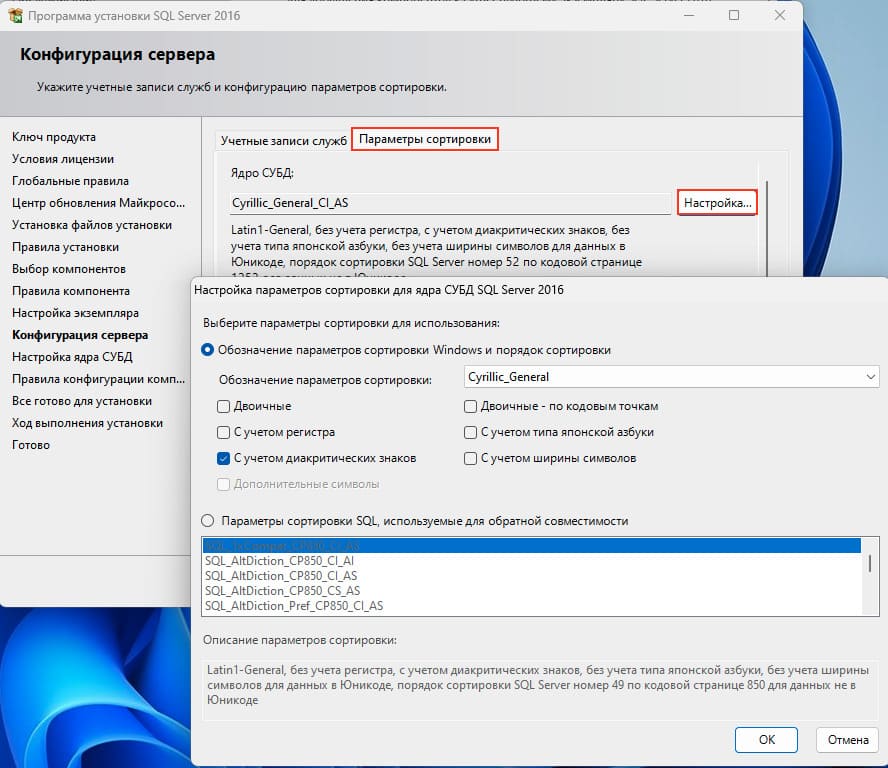Click Выбор компонентов step
888x768 pixels.
(x=69, y=269)
